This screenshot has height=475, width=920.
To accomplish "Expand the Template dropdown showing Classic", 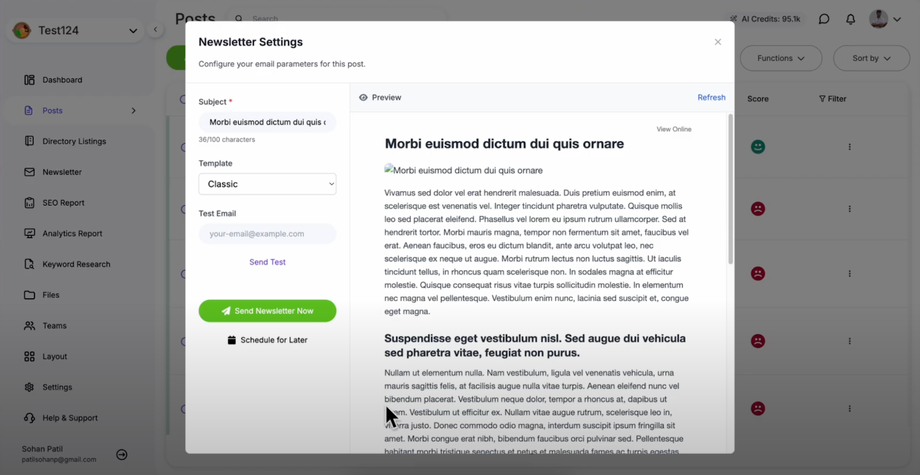I will coord(267,184).
